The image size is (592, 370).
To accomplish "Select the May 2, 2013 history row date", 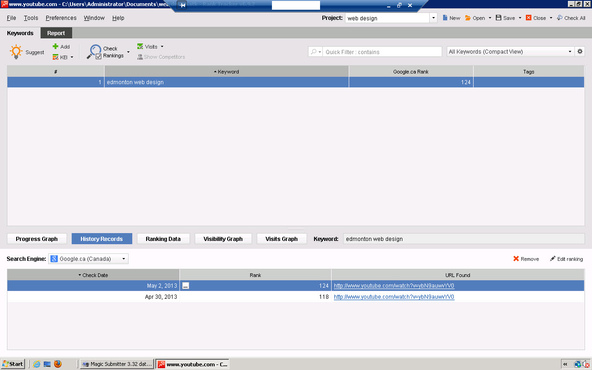I will click(x=162, y=285).
